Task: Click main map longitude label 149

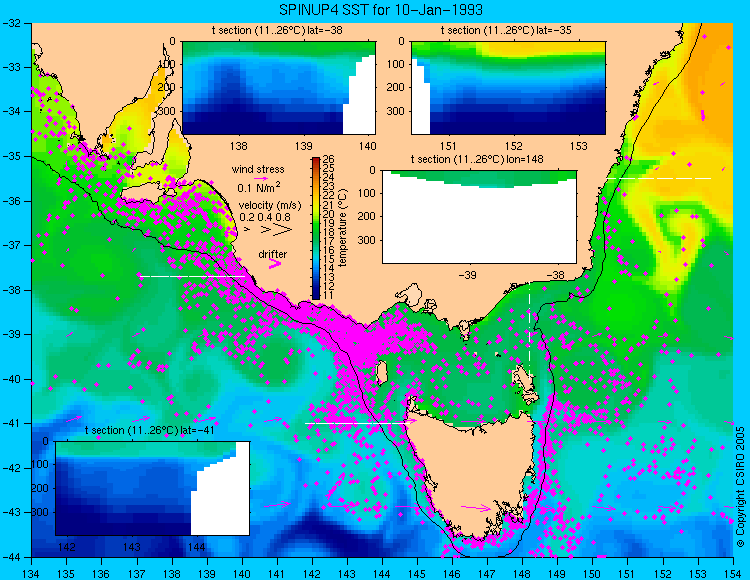Action: pyautogui.click(x=557, y=573)
